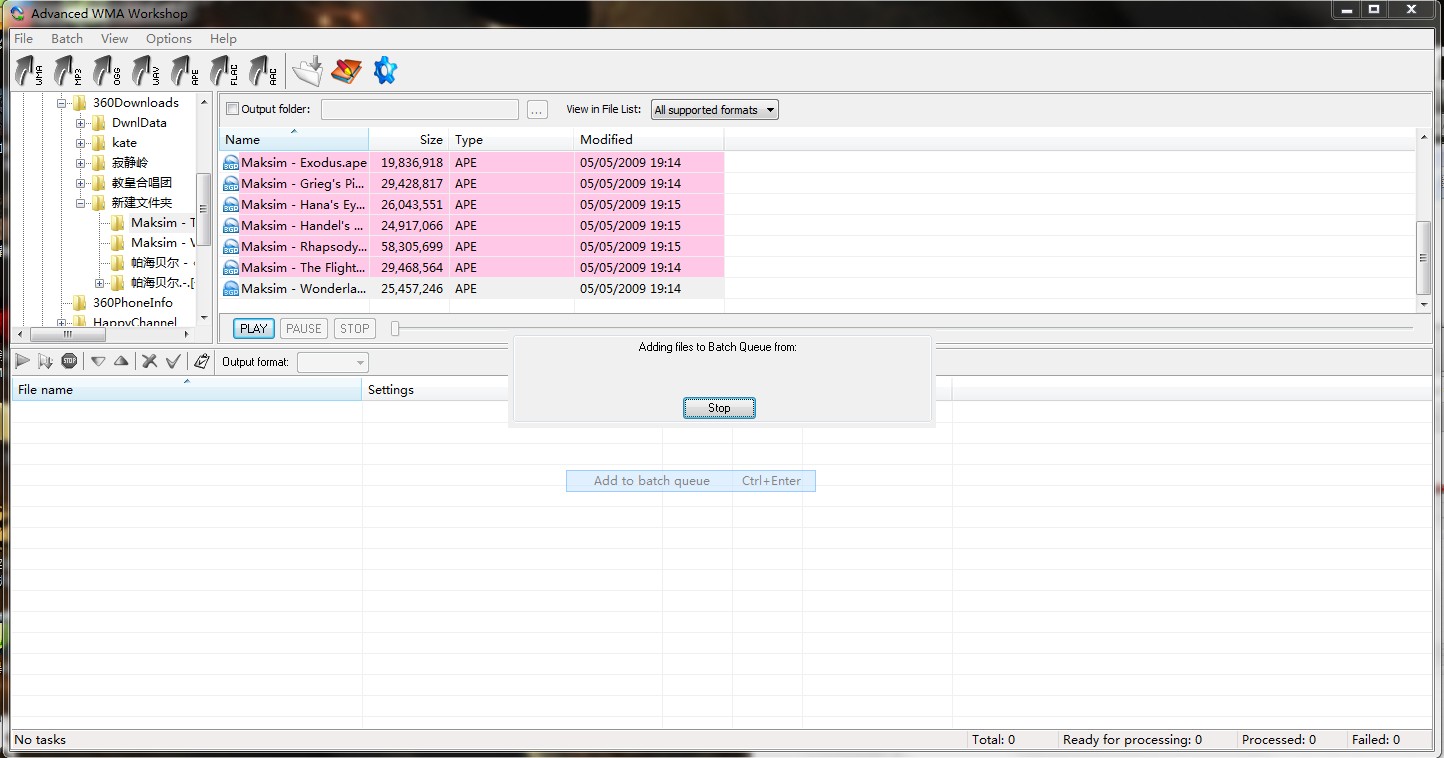The width and height of the screenshot is (1444, 758).
Task: Click the STOP preview button
Action: 355,328
